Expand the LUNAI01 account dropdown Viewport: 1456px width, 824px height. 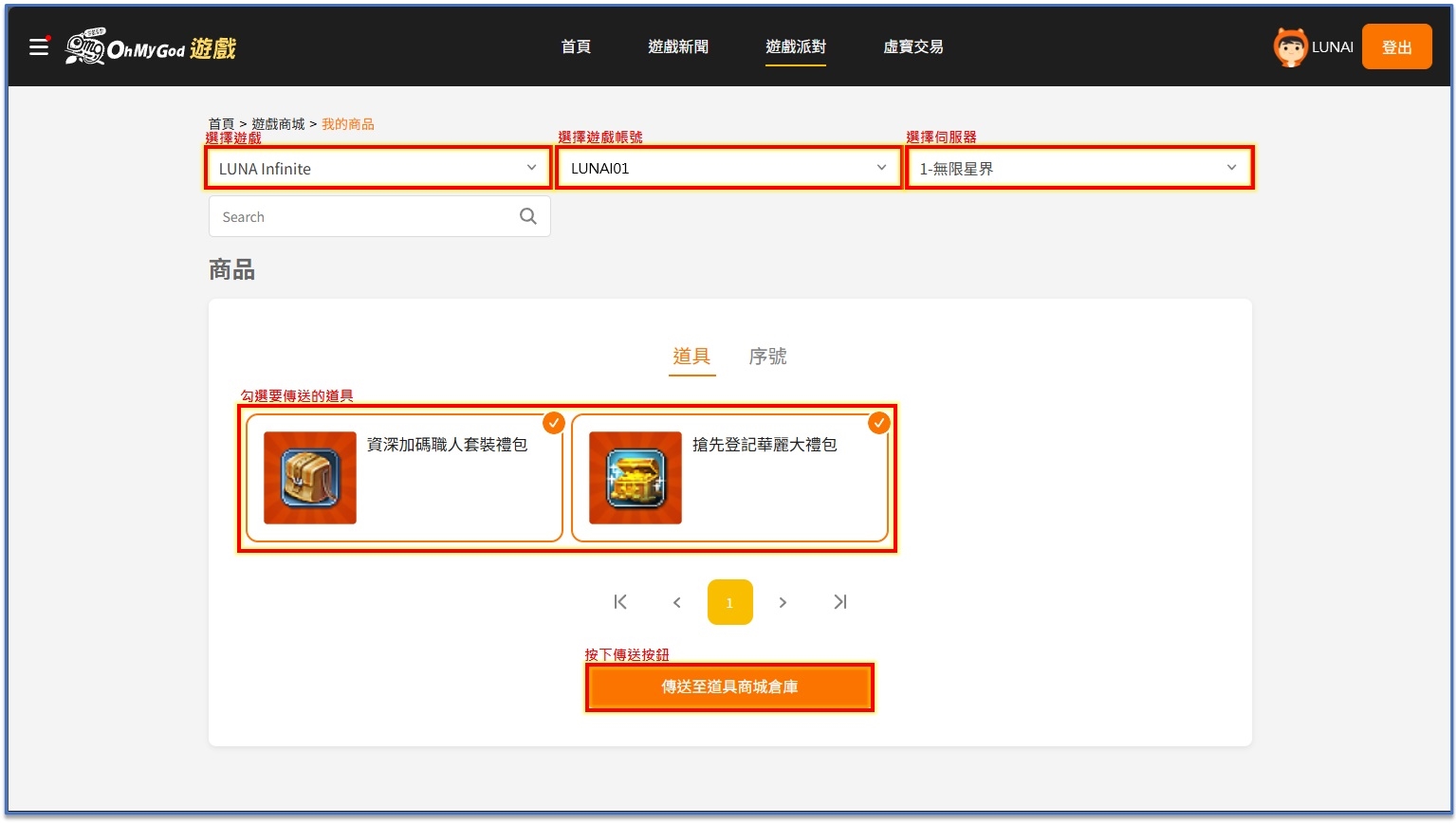pos(728,169)
